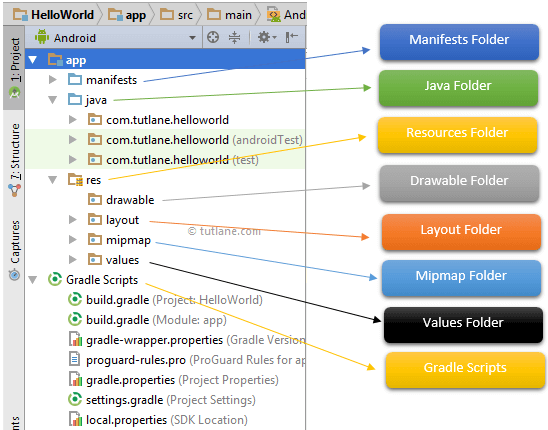
Task: Click the HelloWorld breadcrumb
Action: pyautogui.click(x=53, y=15)
